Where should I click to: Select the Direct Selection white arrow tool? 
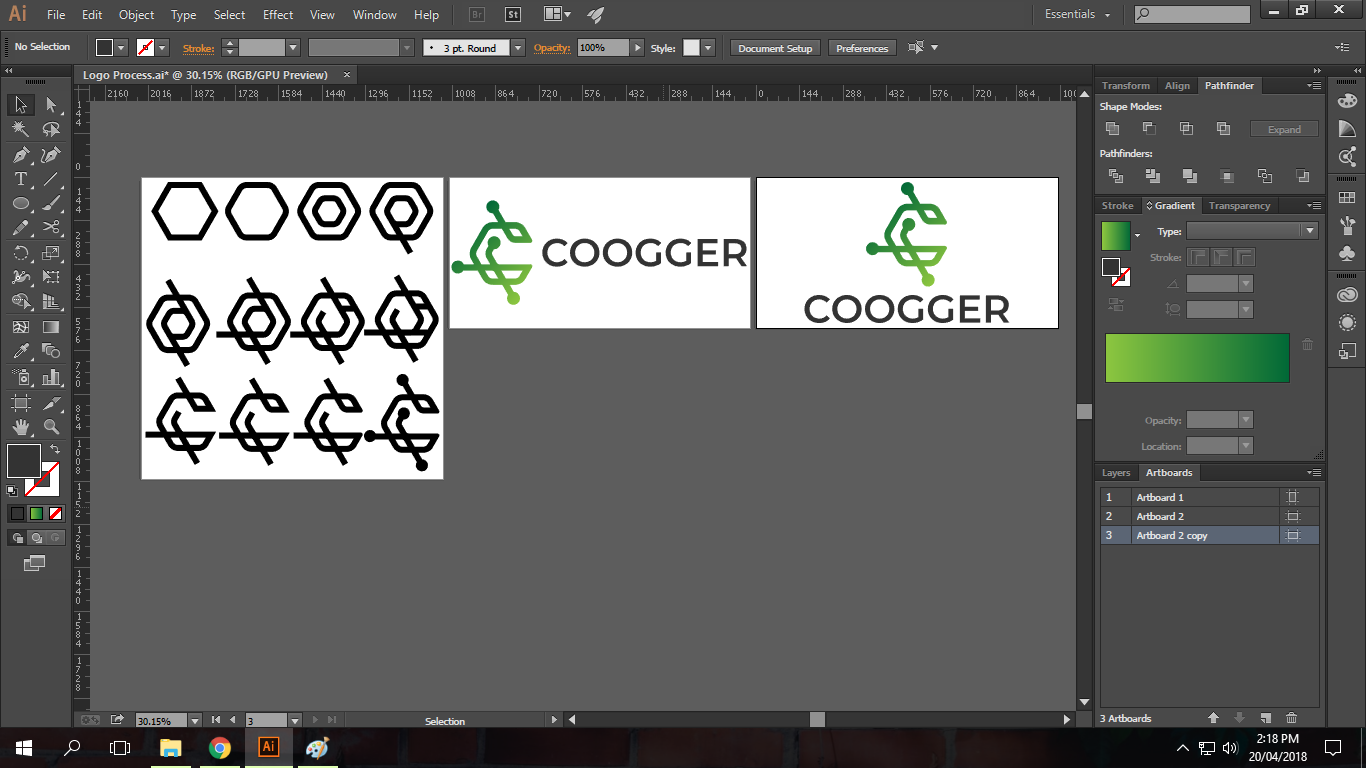point(51,105)
